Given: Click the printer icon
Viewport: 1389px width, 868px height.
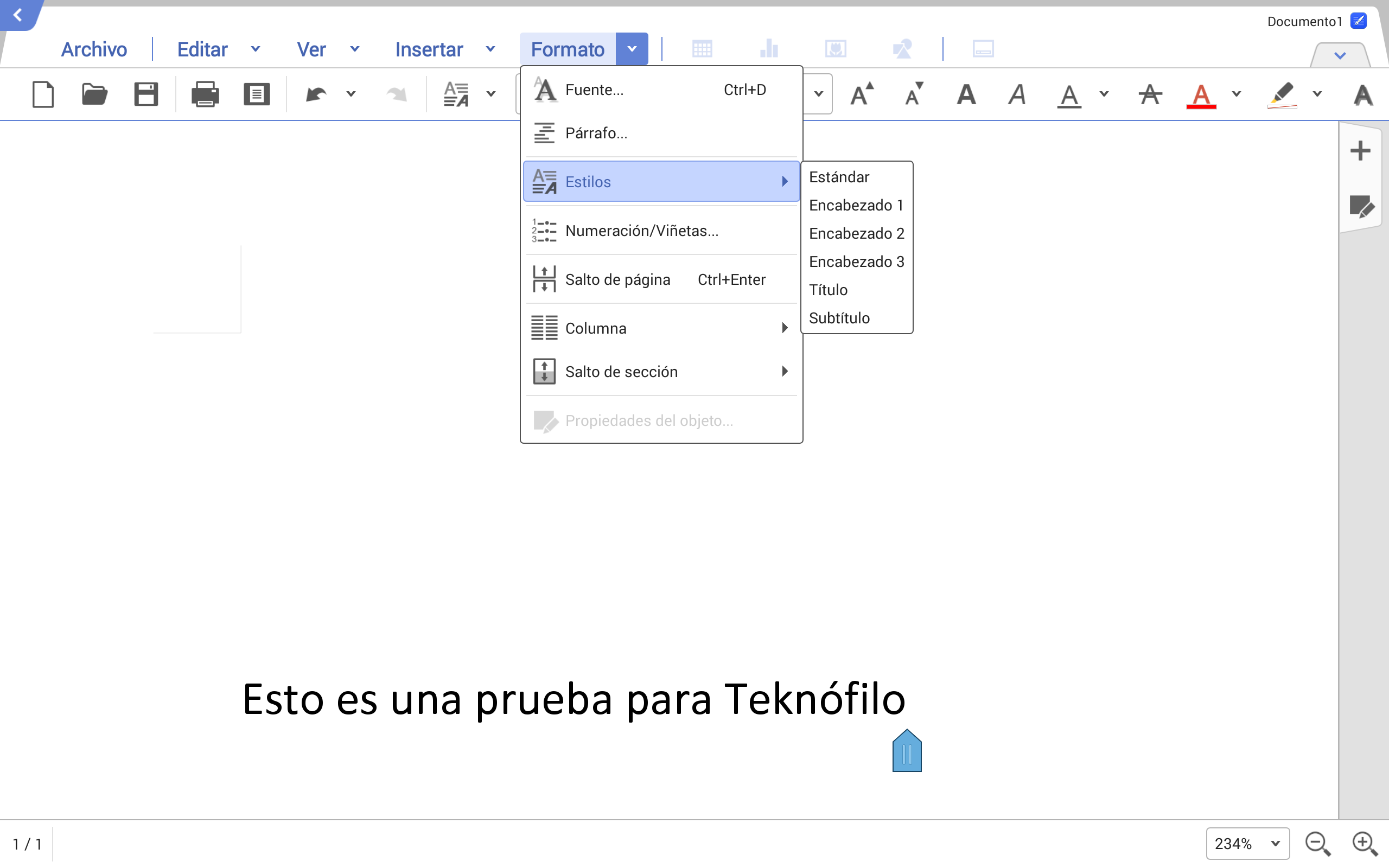Looking at the screenshot, I should pyautogui.click(x=205, y=94).
